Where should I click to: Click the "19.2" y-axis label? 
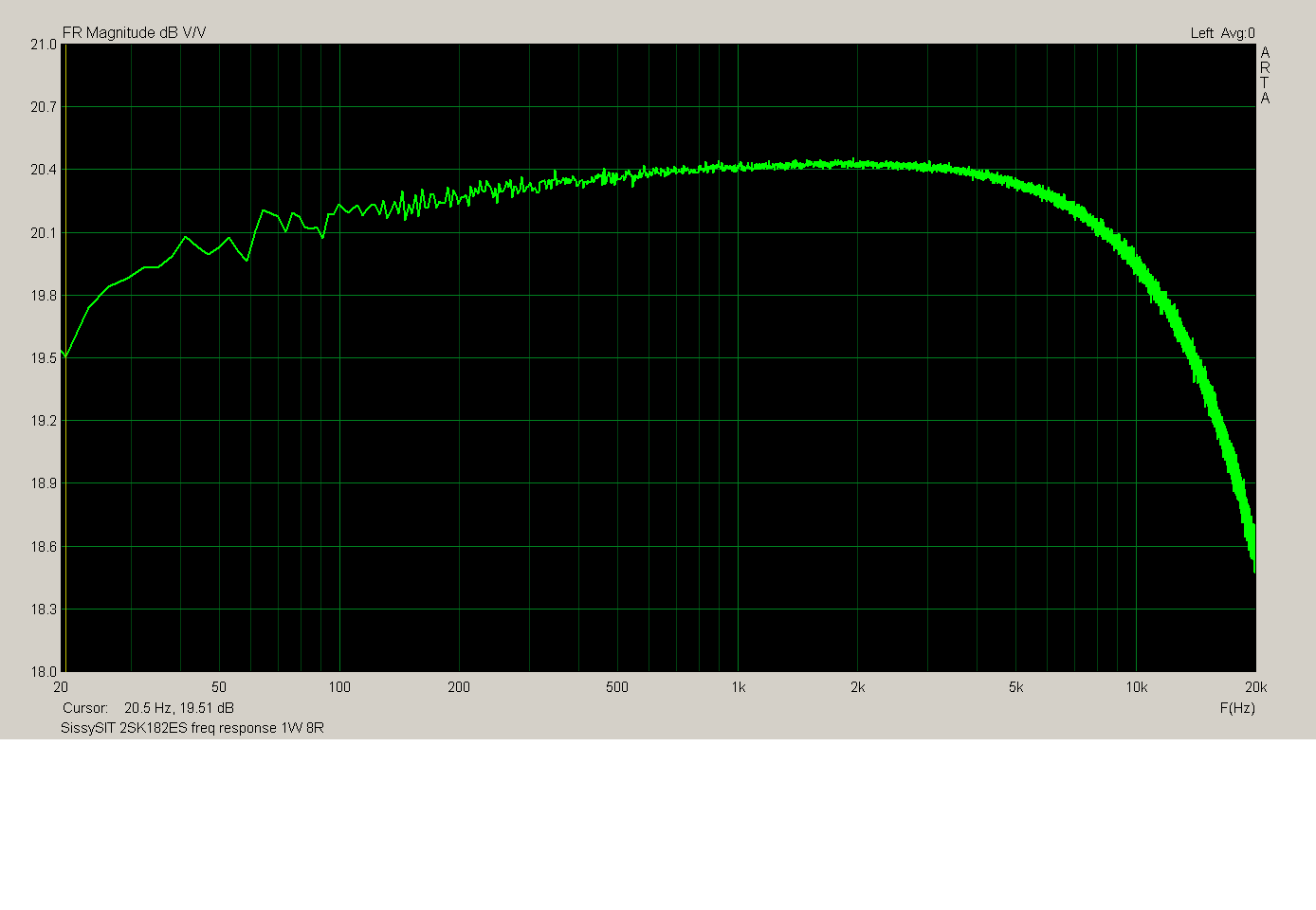click(x=44, y=421)
